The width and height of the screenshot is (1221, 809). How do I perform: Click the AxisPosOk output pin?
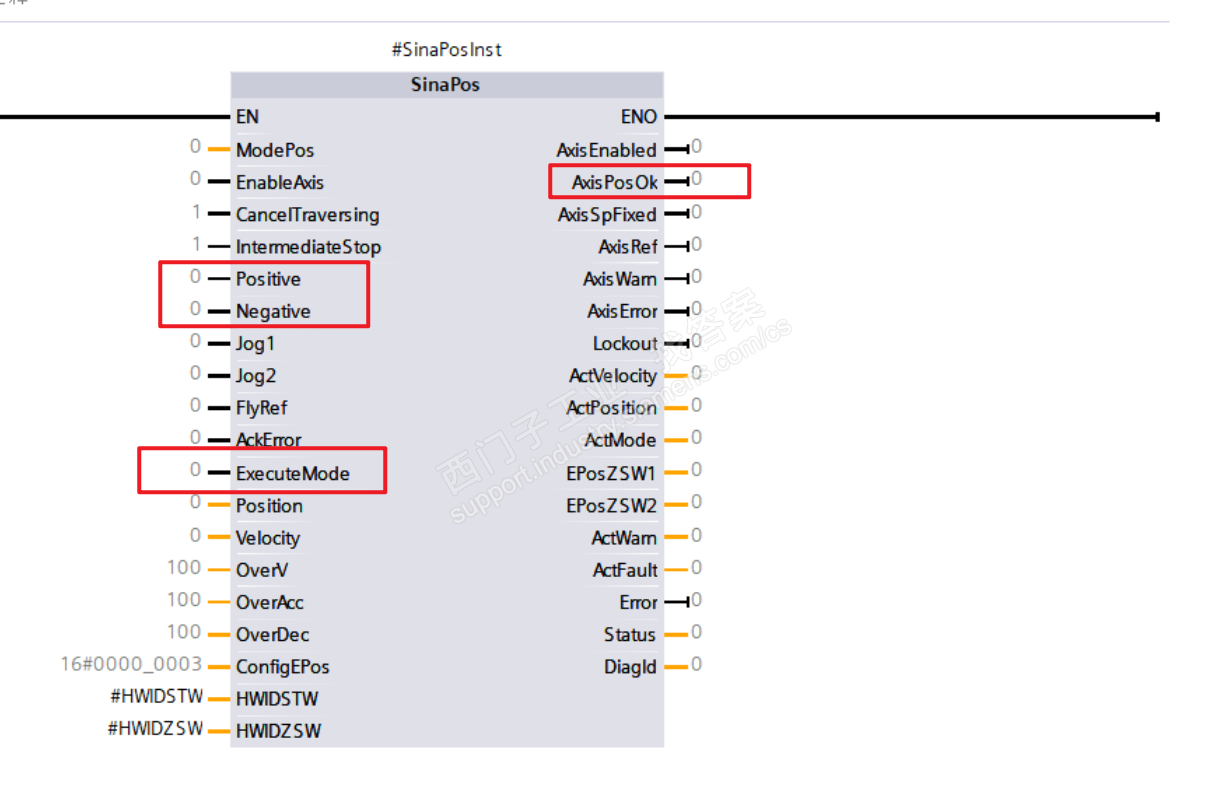pyautogui.click(x=615, y=182)
